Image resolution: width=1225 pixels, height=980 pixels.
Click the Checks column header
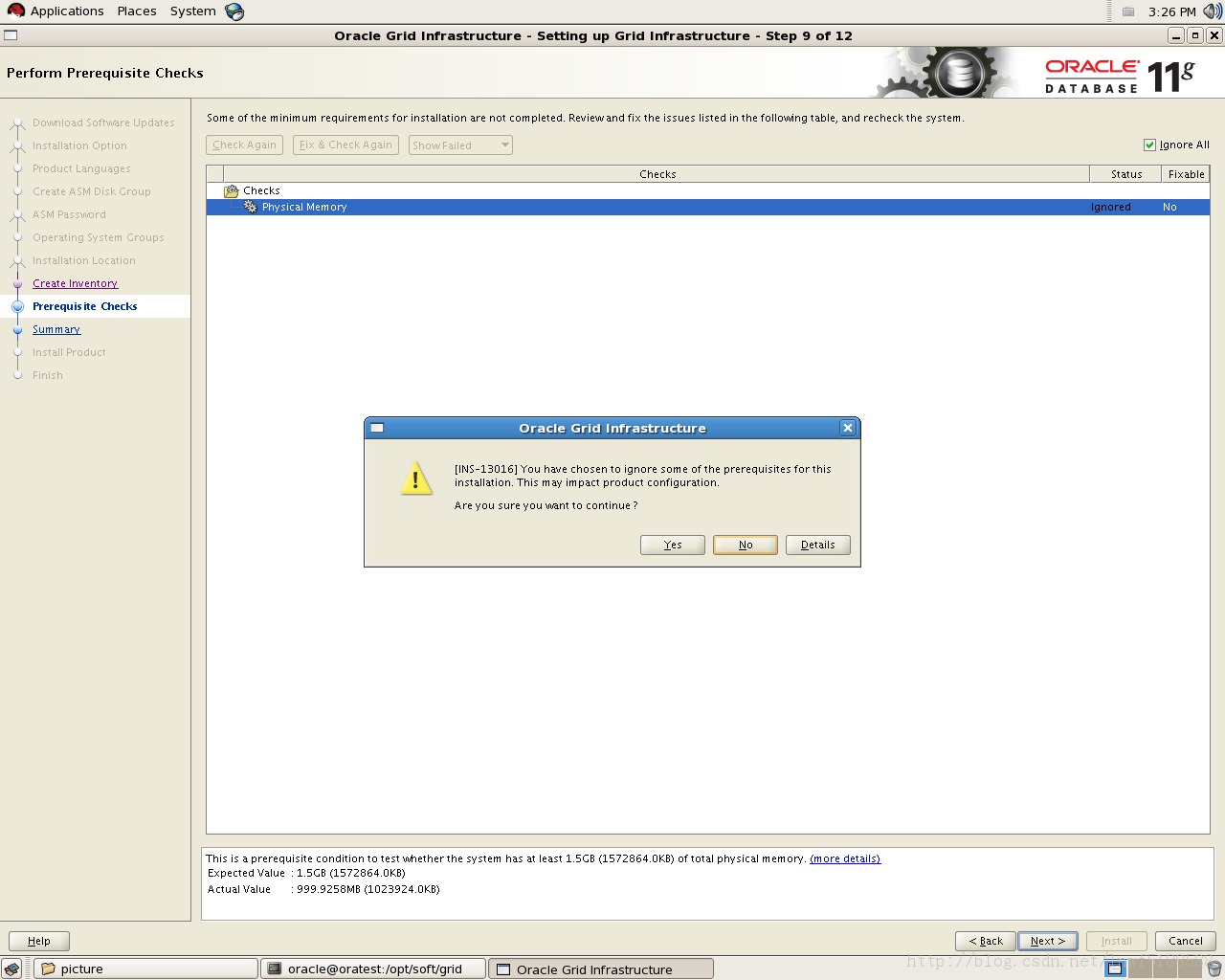657,174
